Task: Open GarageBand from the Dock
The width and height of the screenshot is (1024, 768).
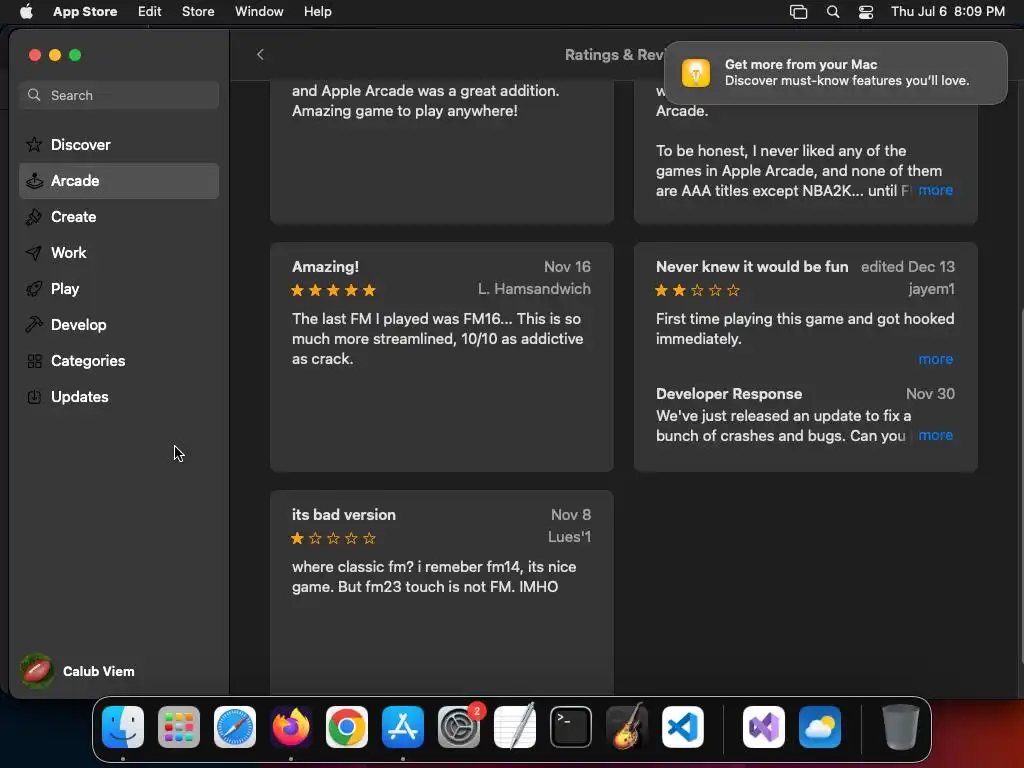Action: 627,727
